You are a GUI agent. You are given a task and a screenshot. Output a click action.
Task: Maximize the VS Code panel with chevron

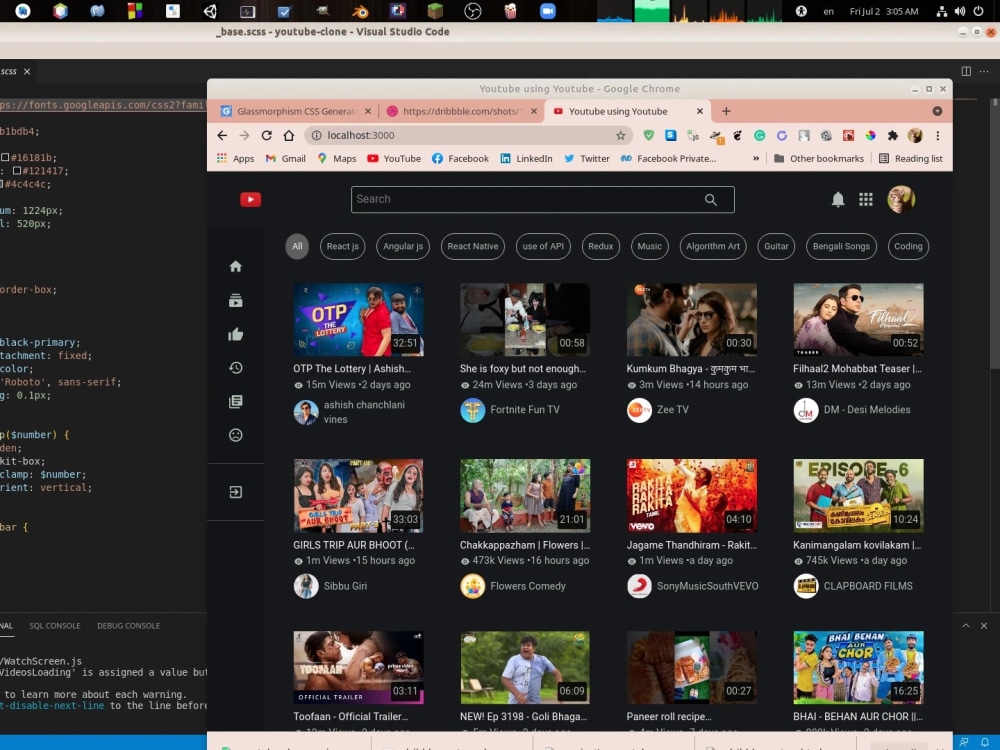click(x=966, y=626)
